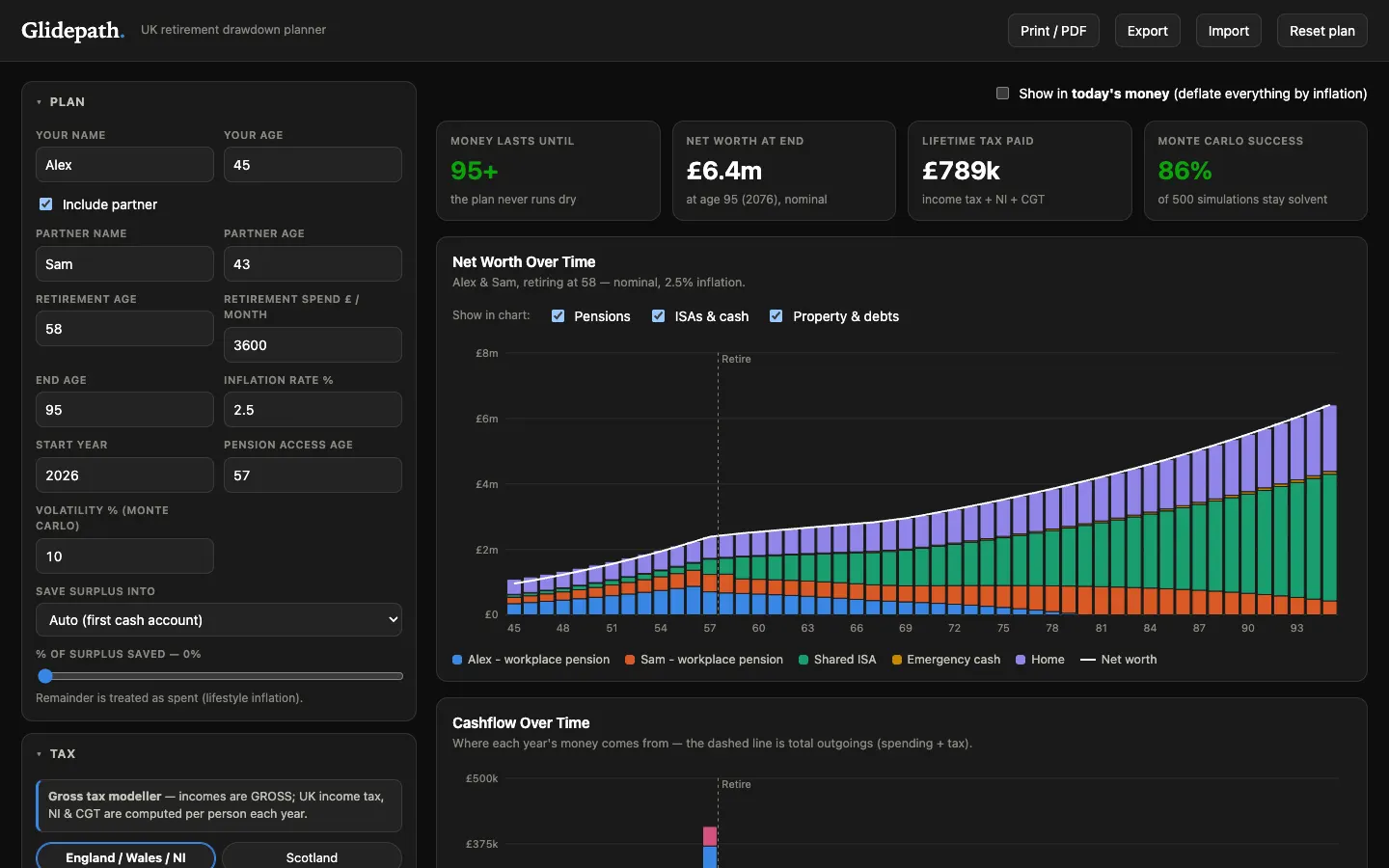The width and height of the screenshot is (1389, 868).
Task: Click the Sam workplace pension legend swatch
Action: 630,660
